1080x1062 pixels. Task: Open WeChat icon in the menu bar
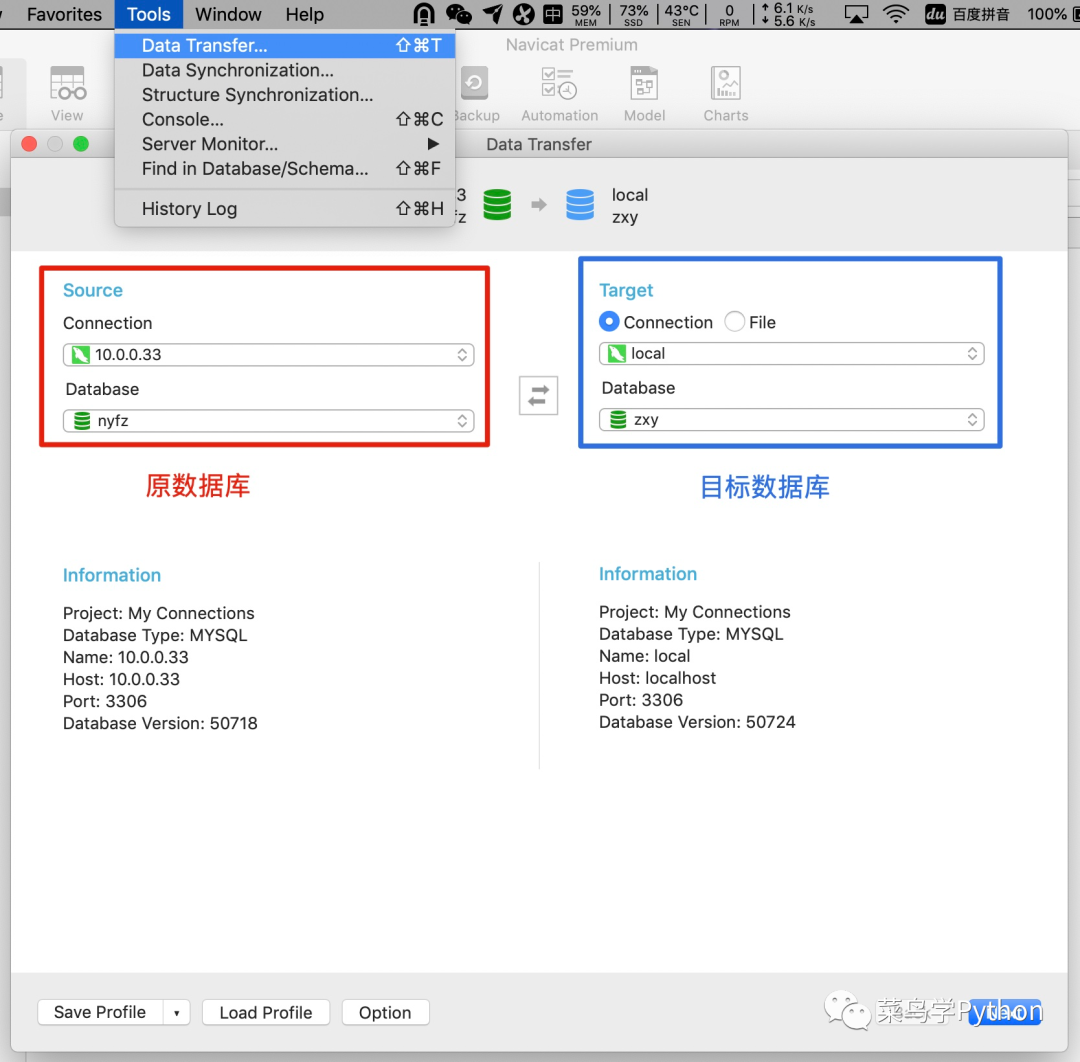[x=459, y=14]
